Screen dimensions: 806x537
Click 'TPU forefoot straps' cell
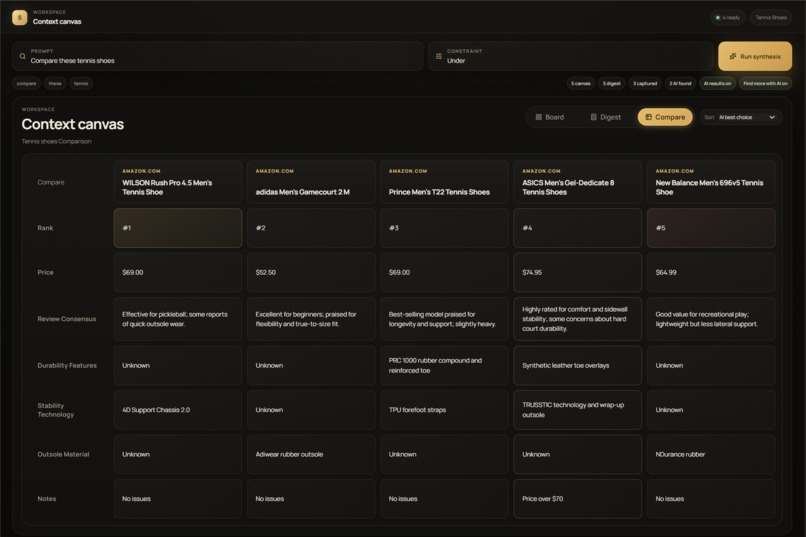pyautogui.click(x=444, y=410)
